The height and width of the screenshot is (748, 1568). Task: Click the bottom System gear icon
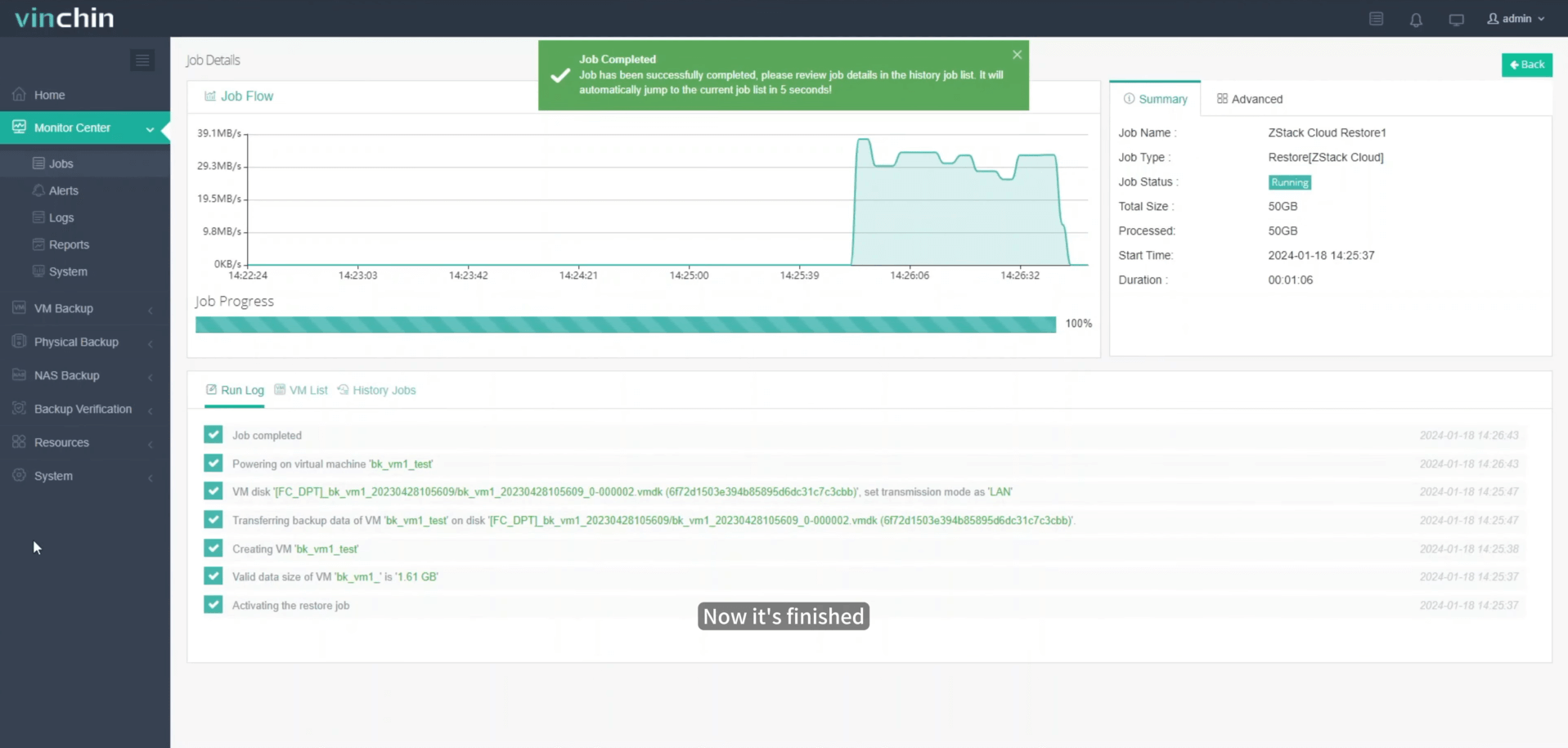pos(20,476)
